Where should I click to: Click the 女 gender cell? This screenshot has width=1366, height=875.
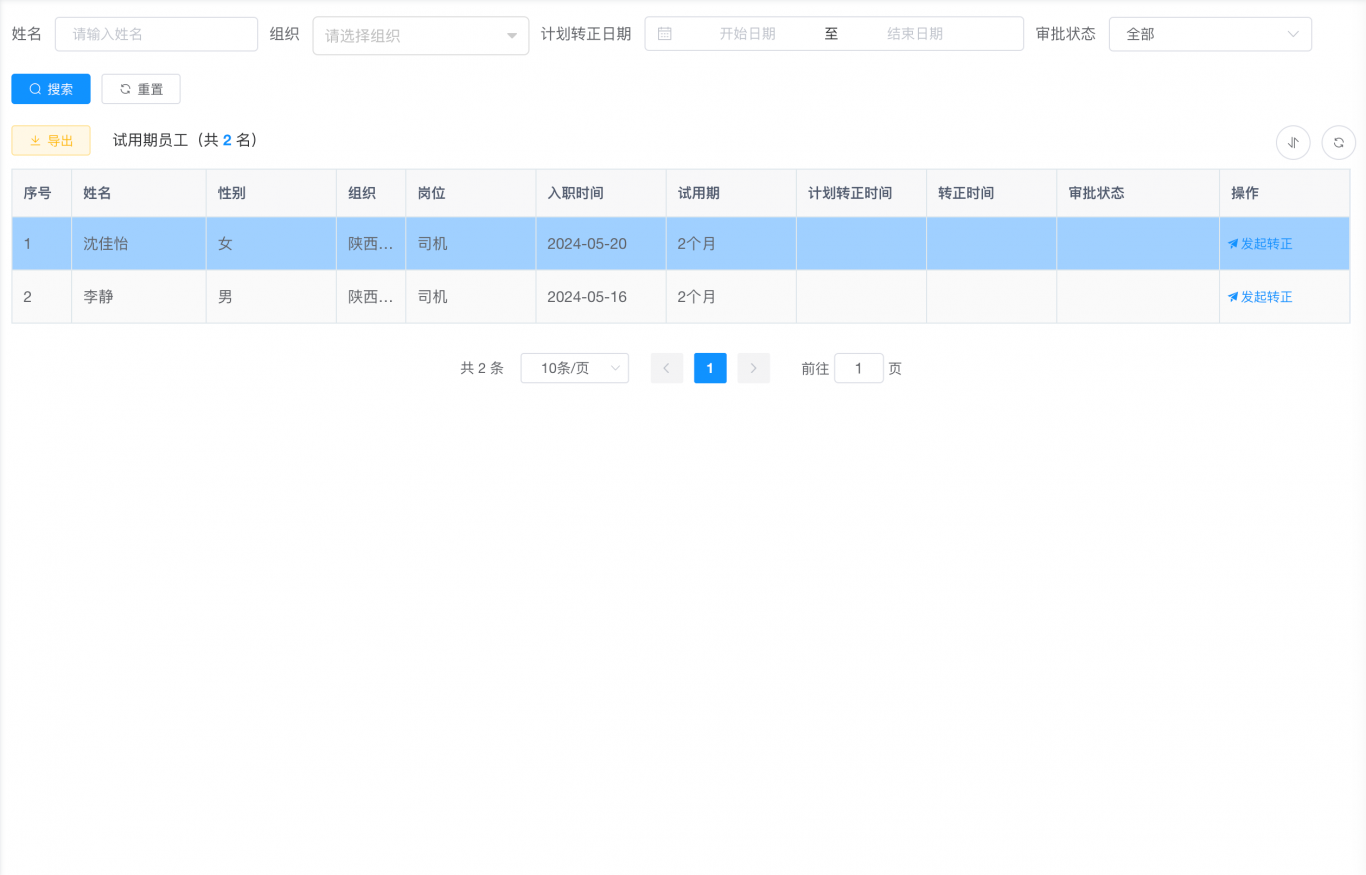pyautogui.click(x=272, y=243)
